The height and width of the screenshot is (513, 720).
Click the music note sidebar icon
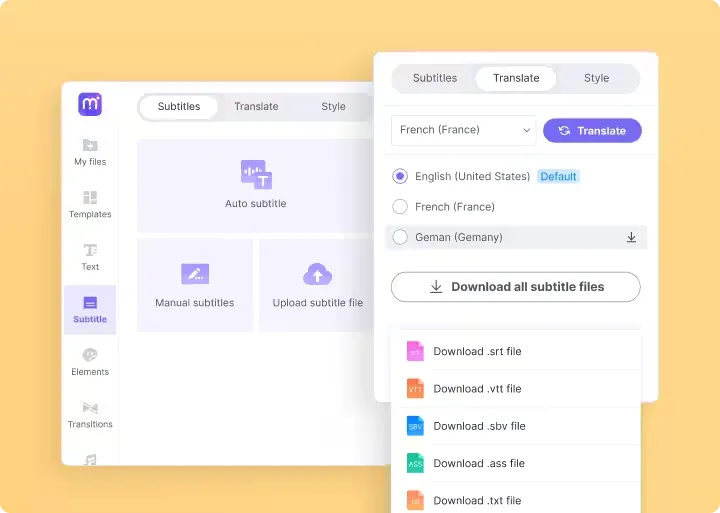click(90, 459)
